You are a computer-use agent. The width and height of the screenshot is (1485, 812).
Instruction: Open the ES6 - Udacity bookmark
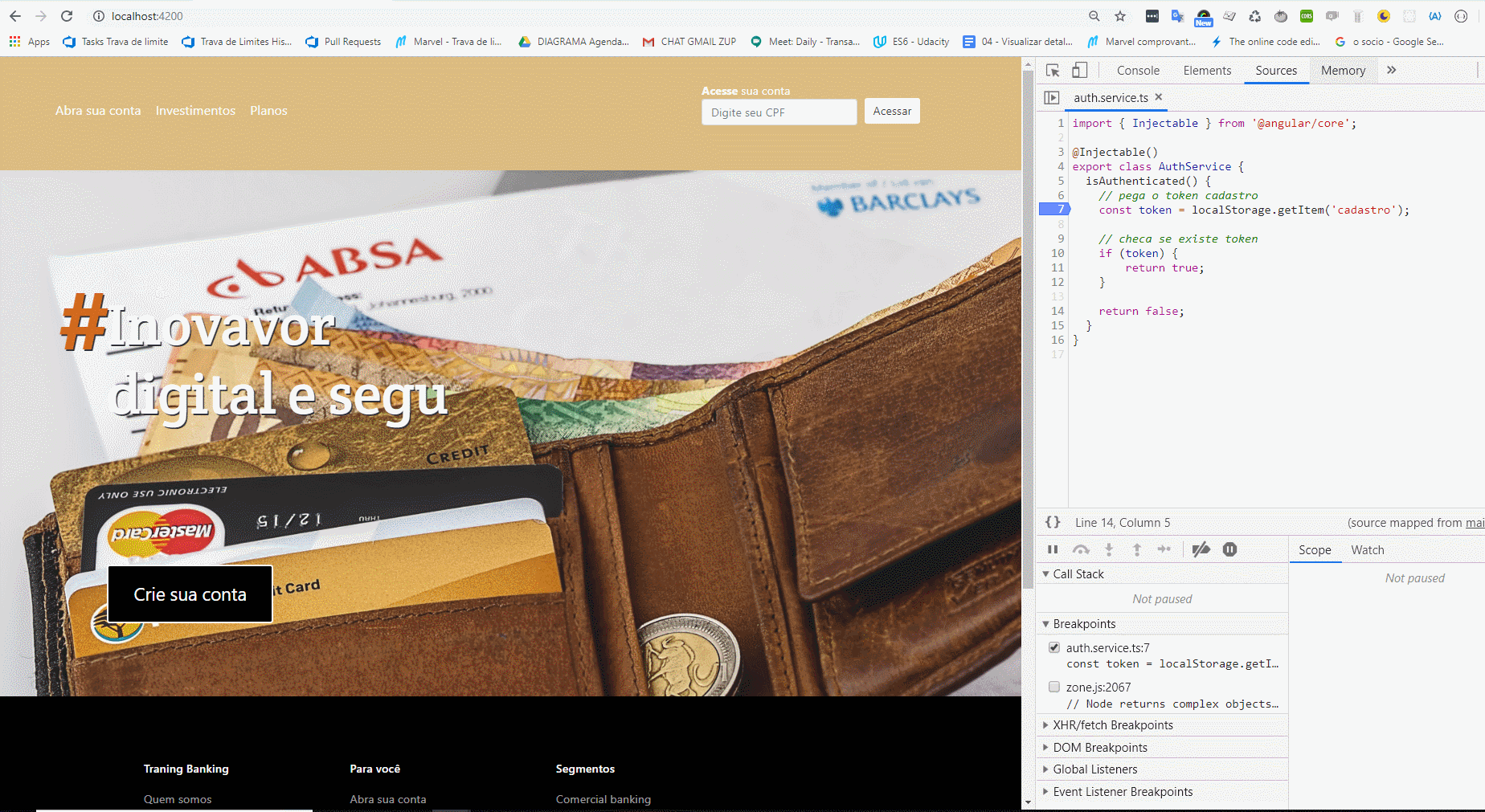click(911, 42)
